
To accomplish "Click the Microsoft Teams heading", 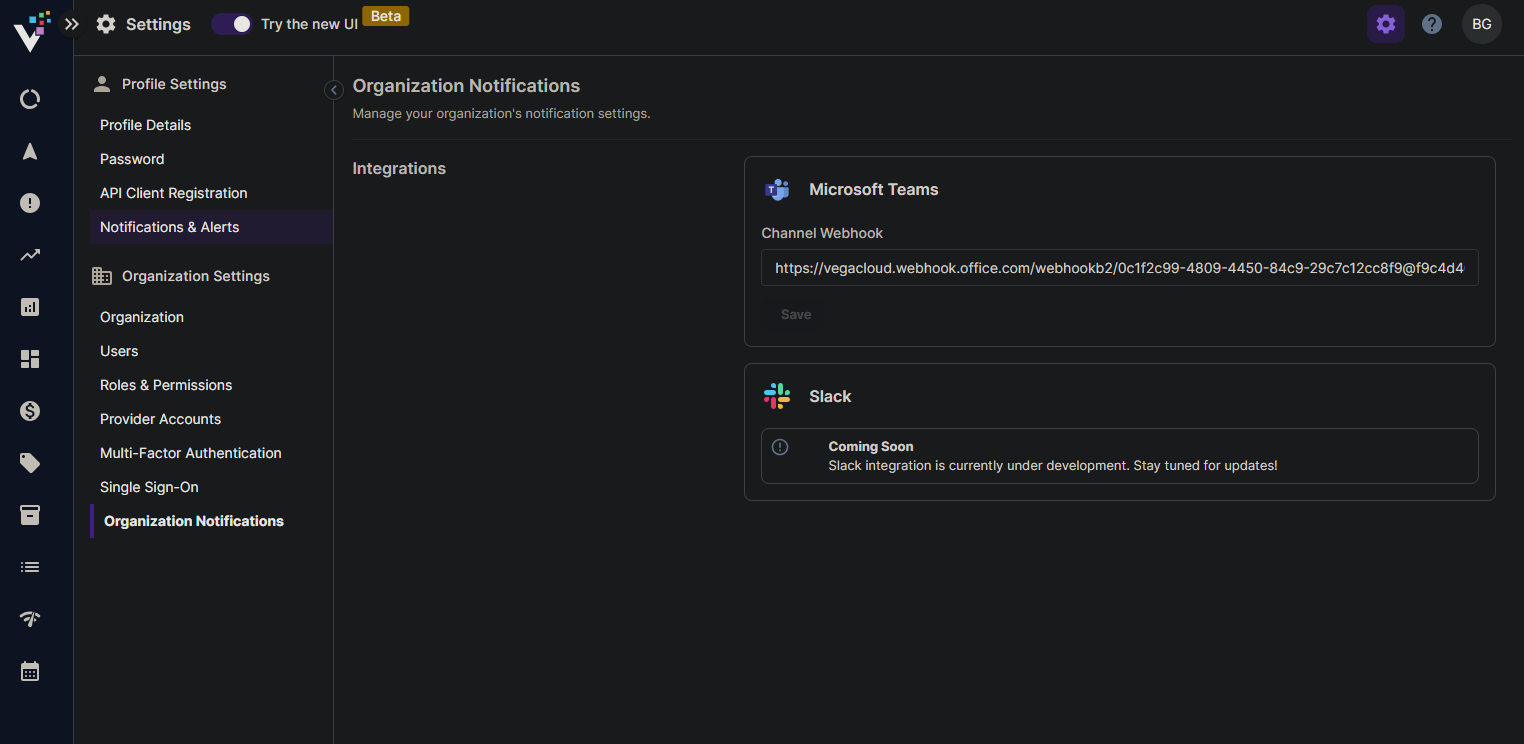I will click(874, 189).
